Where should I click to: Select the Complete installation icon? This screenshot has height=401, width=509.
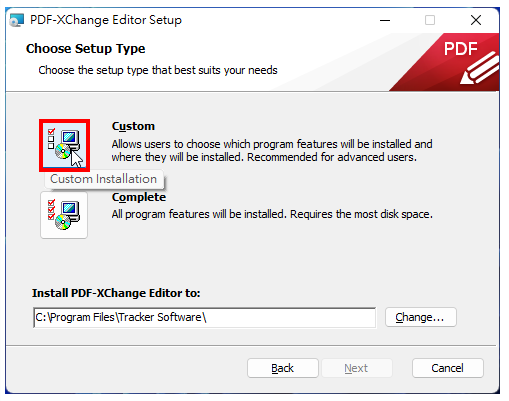(64, 215)
